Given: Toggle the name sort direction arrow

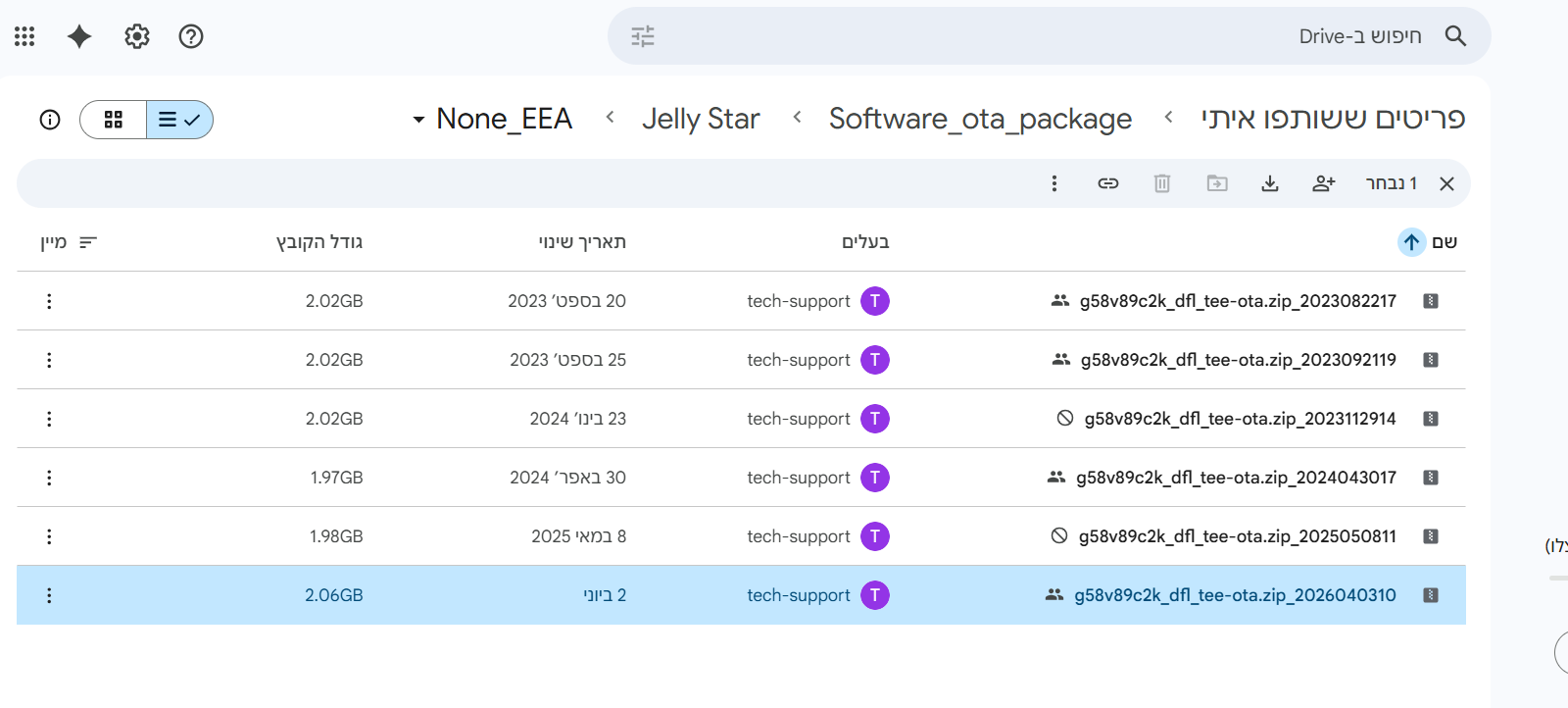Looking at the screenshot, I should (x=1411, y=242).
